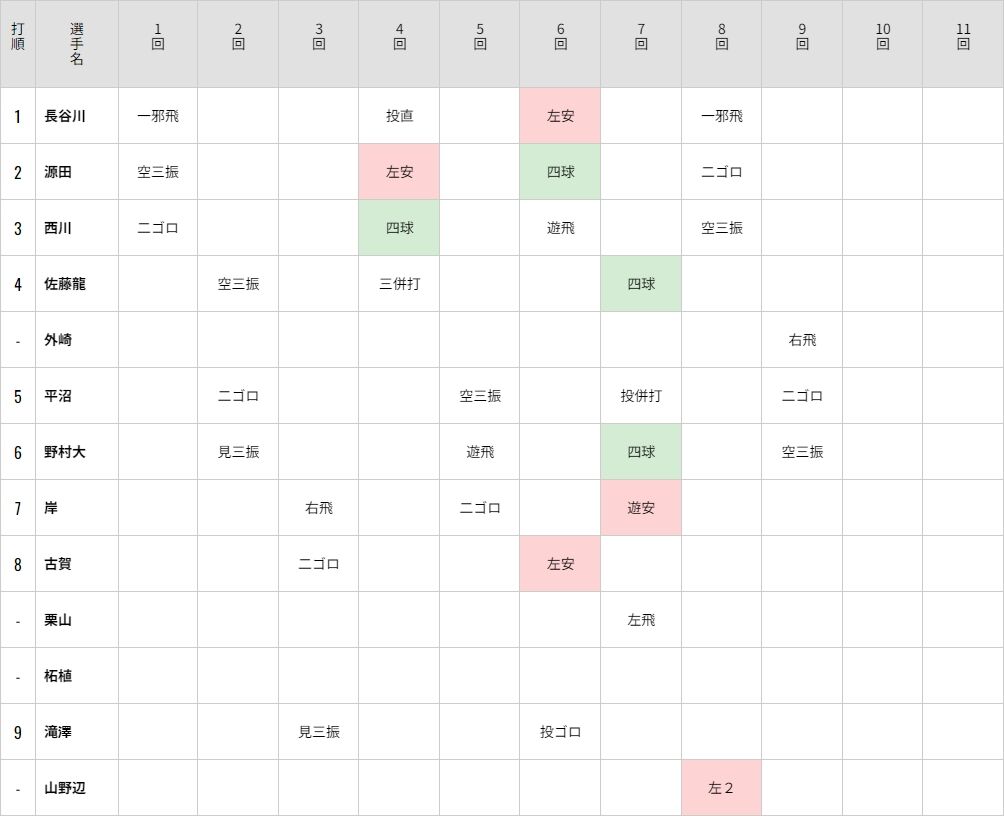Select the 打順 header cell
Image resolution: width=1004 pixels, height=816 pixels.
pyautogui.click(x=18, y=44)
